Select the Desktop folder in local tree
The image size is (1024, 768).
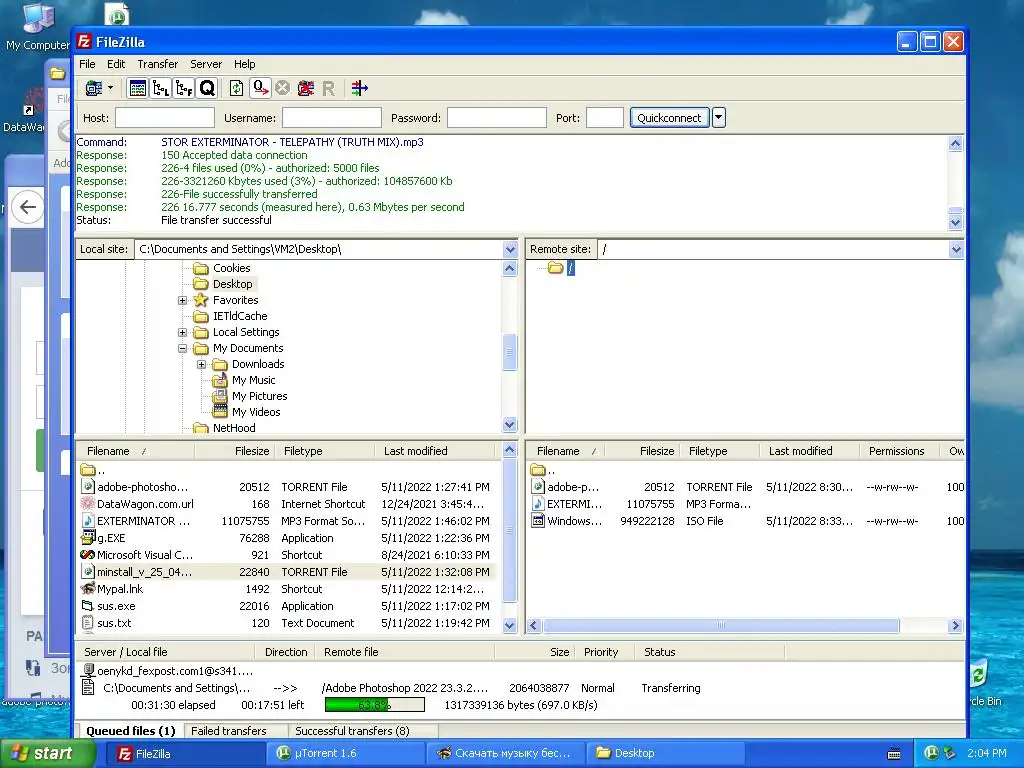point(232,284)
